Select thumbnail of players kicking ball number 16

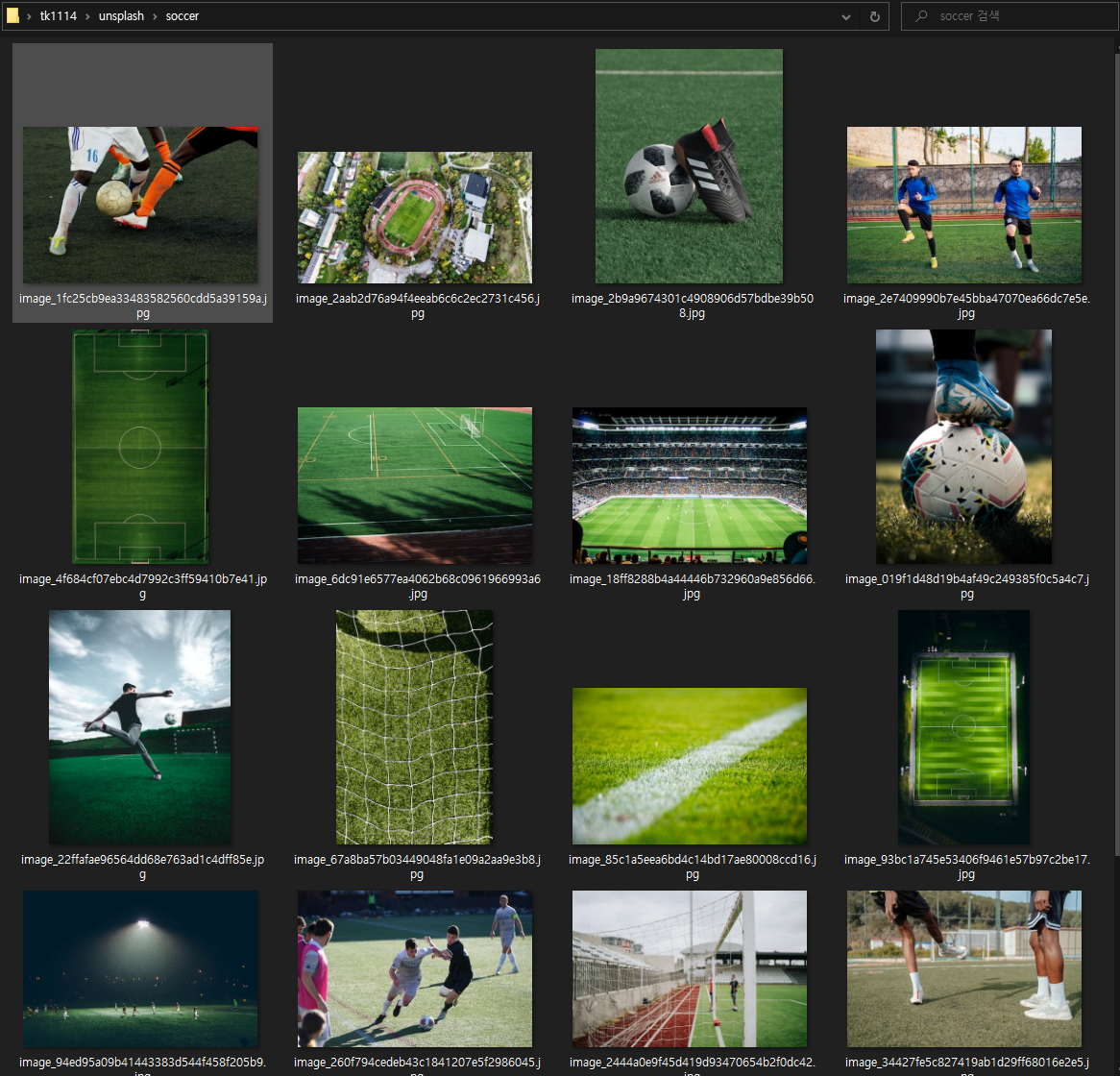click(140, 205)
